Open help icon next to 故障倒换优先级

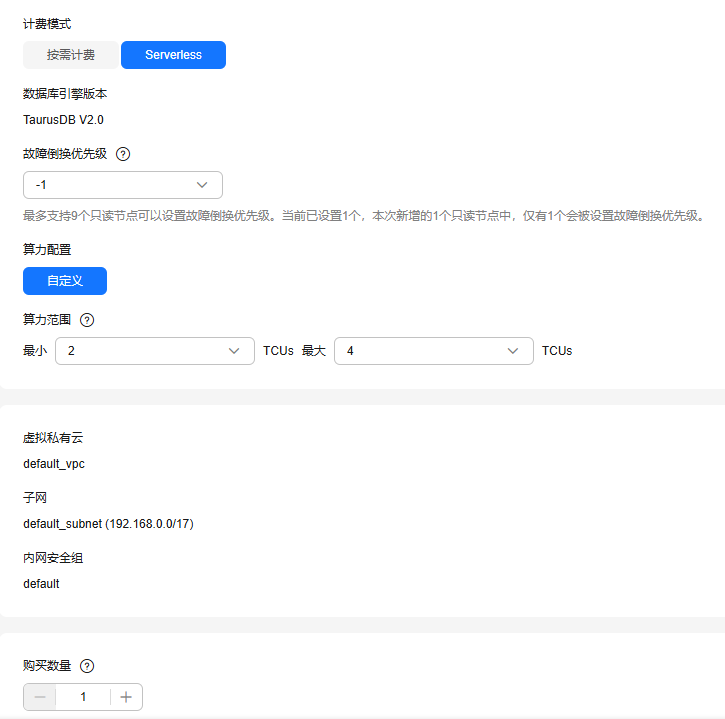[123, 154]
